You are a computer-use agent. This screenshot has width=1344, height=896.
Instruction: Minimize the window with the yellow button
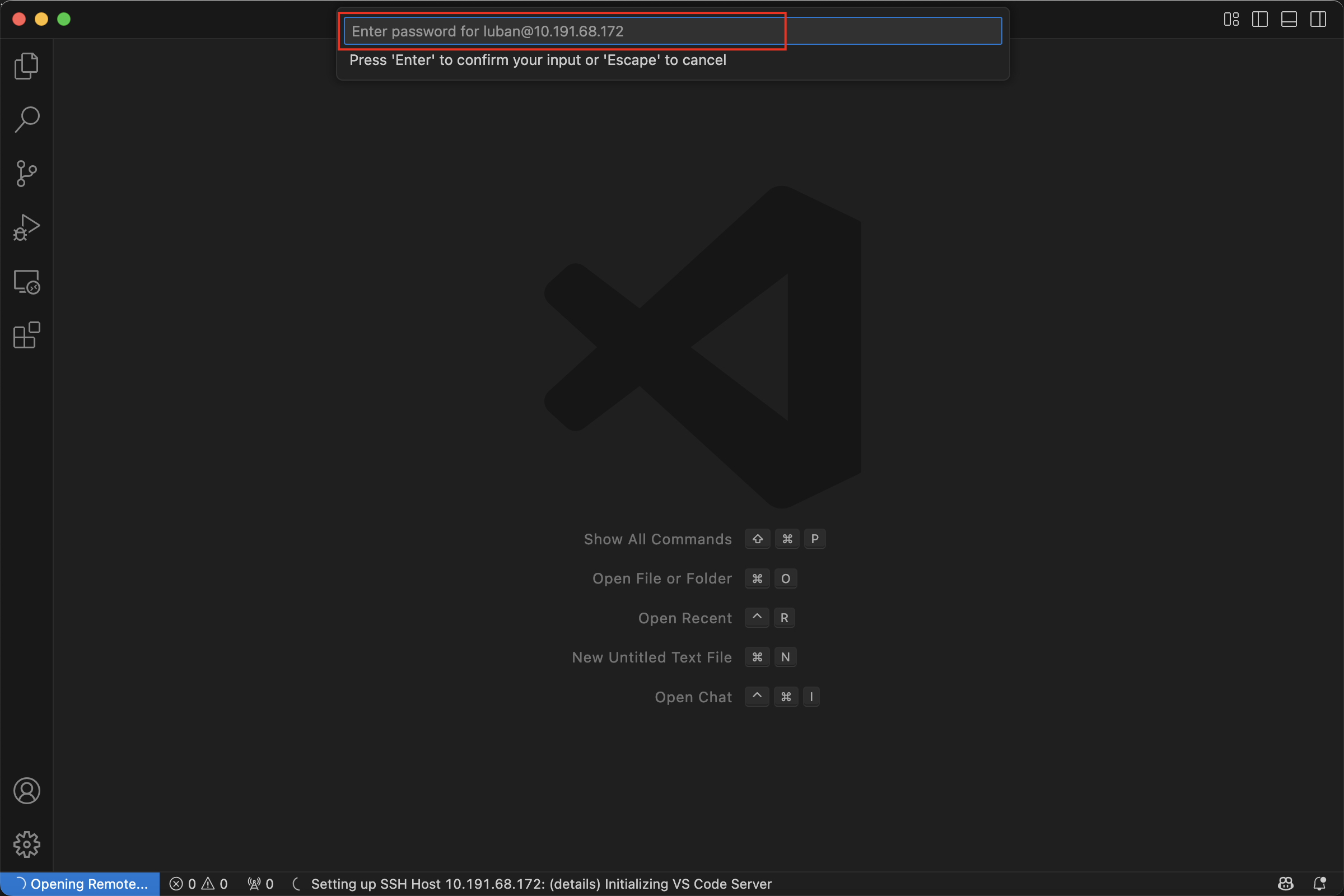click(41, 19)
